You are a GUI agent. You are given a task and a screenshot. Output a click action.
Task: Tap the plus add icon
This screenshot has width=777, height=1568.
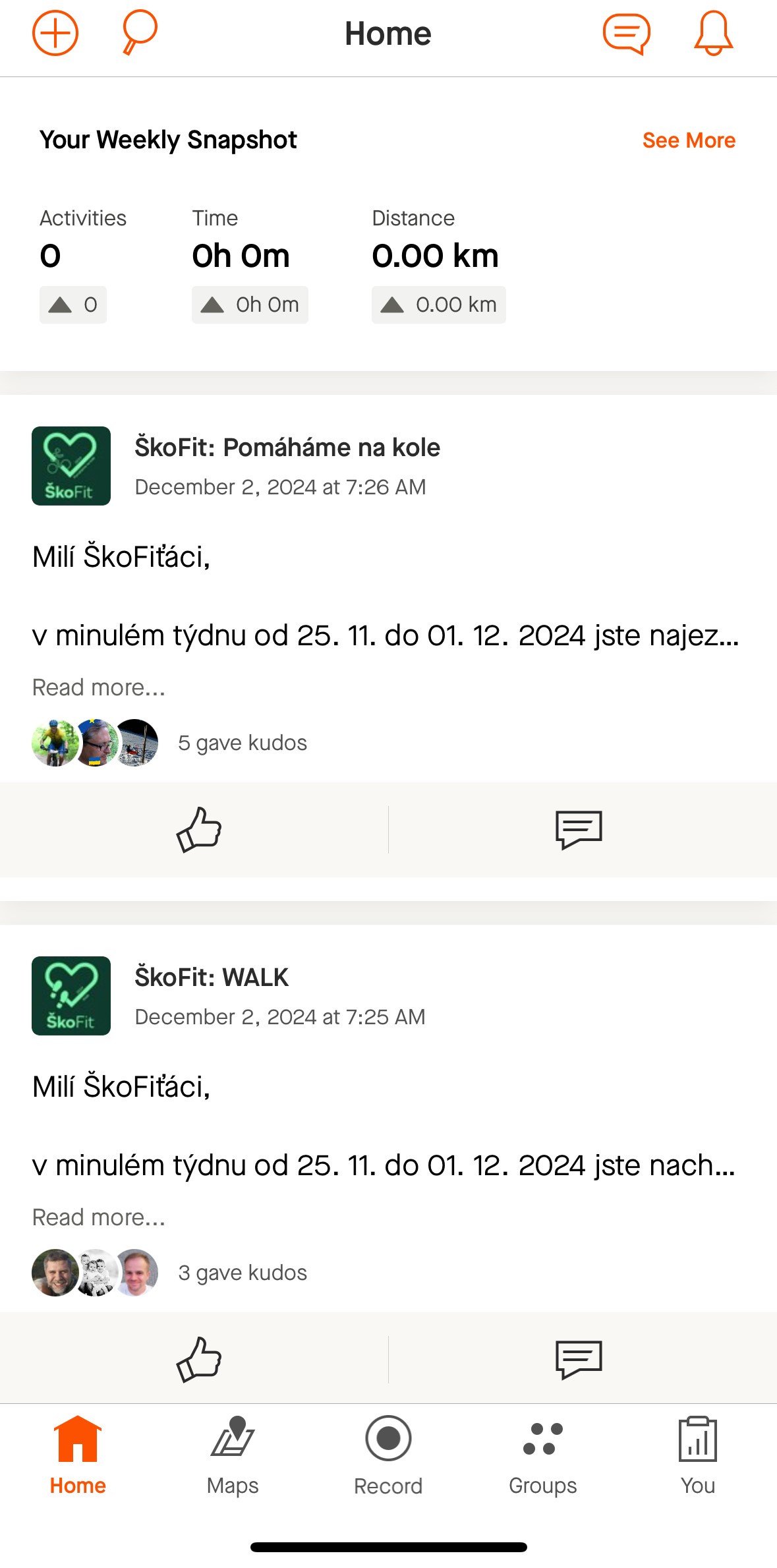pos(55,33)
